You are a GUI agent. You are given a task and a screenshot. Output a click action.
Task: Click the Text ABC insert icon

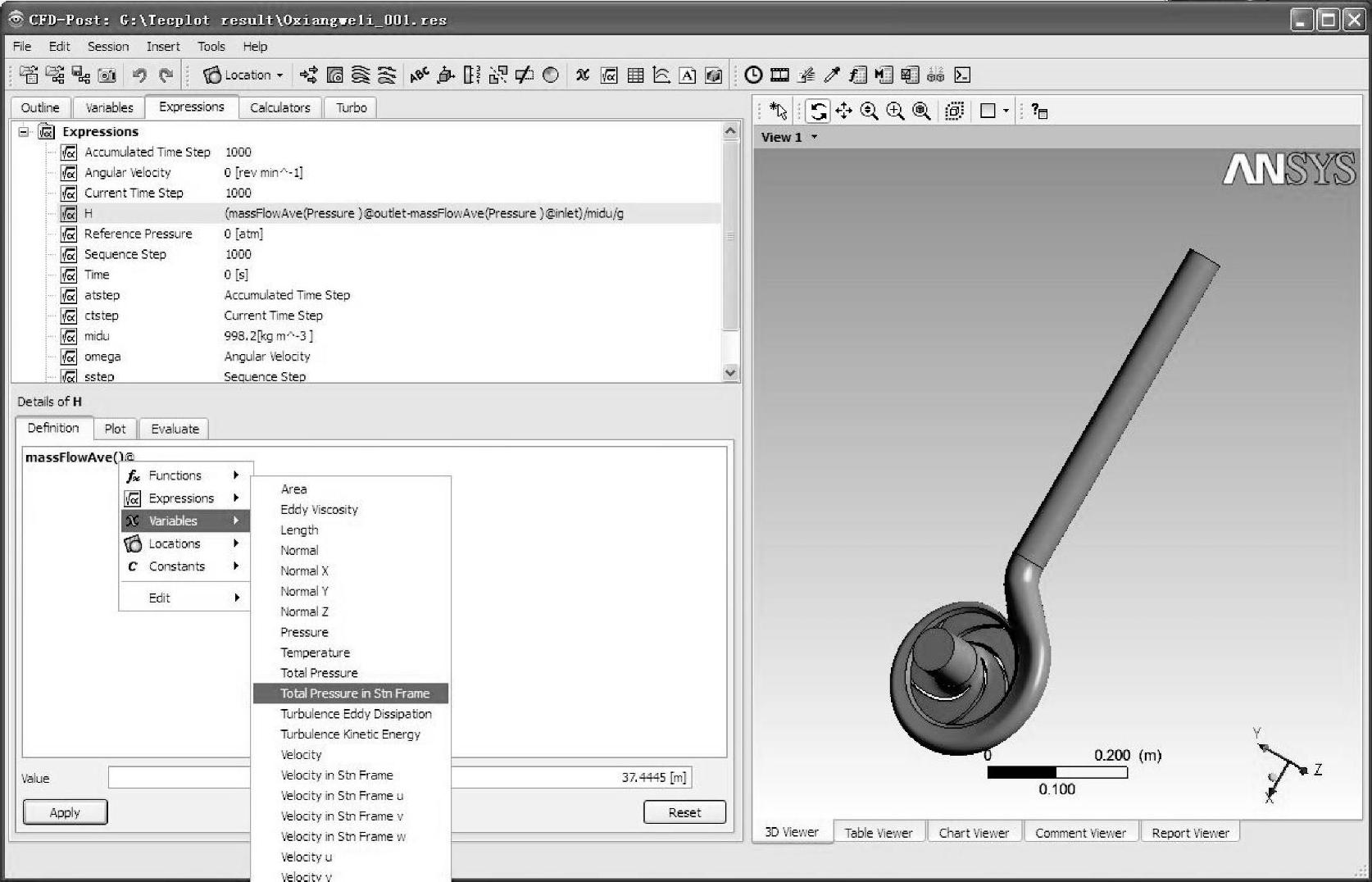420,75
